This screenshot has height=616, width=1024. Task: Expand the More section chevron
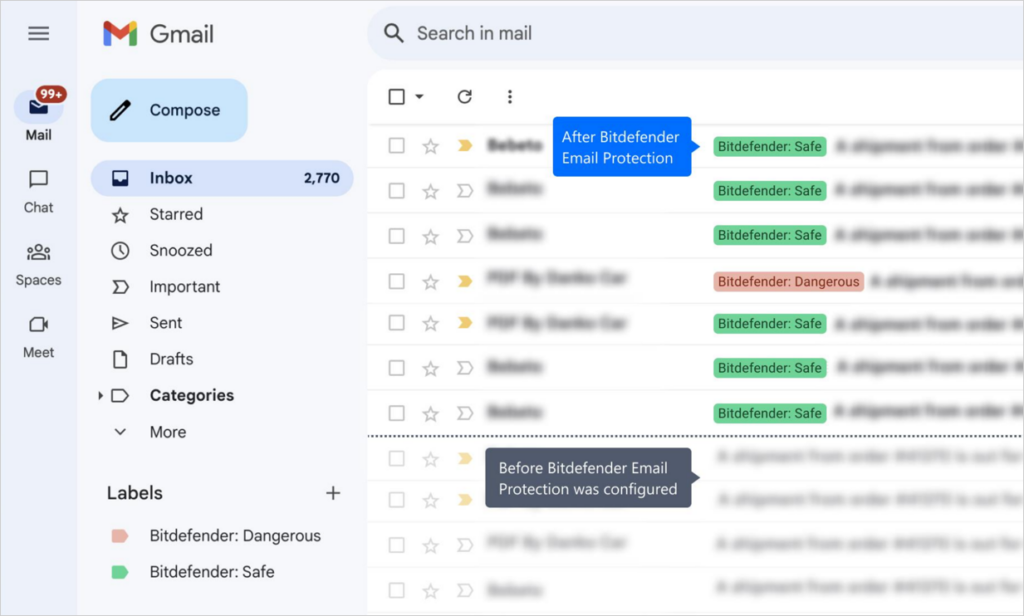click(x=120, y=432)
